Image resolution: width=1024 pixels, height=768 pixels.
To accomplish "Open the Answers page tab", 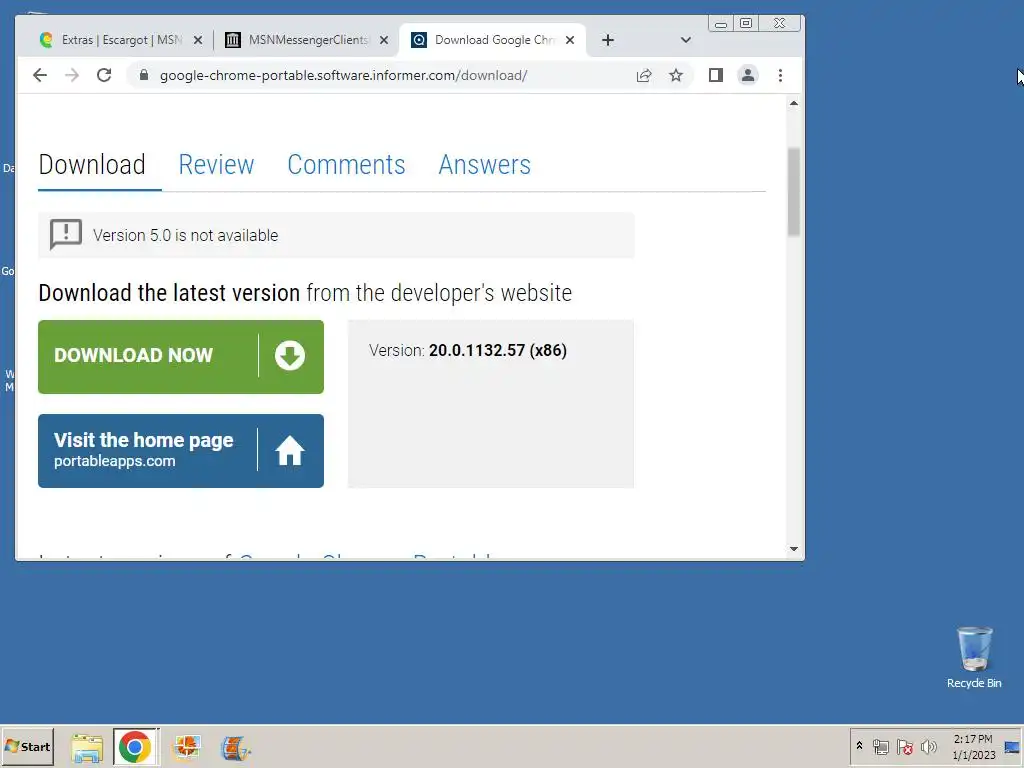I will tap(485, 165).
